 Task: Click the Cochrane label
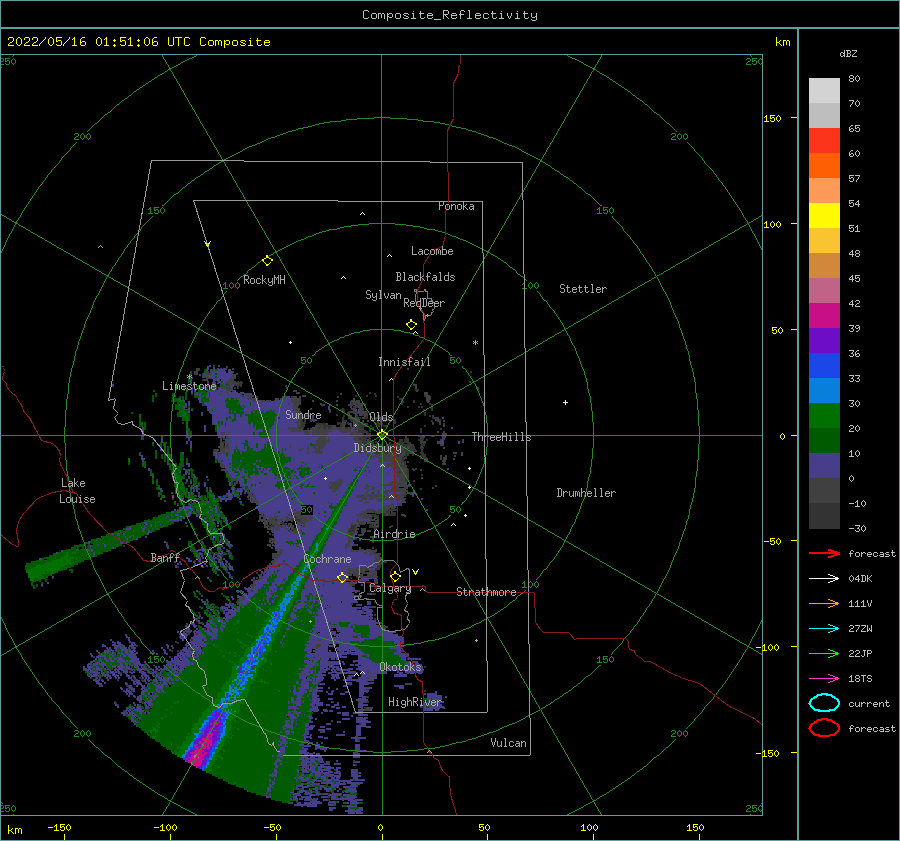click(x=327, y=559)
